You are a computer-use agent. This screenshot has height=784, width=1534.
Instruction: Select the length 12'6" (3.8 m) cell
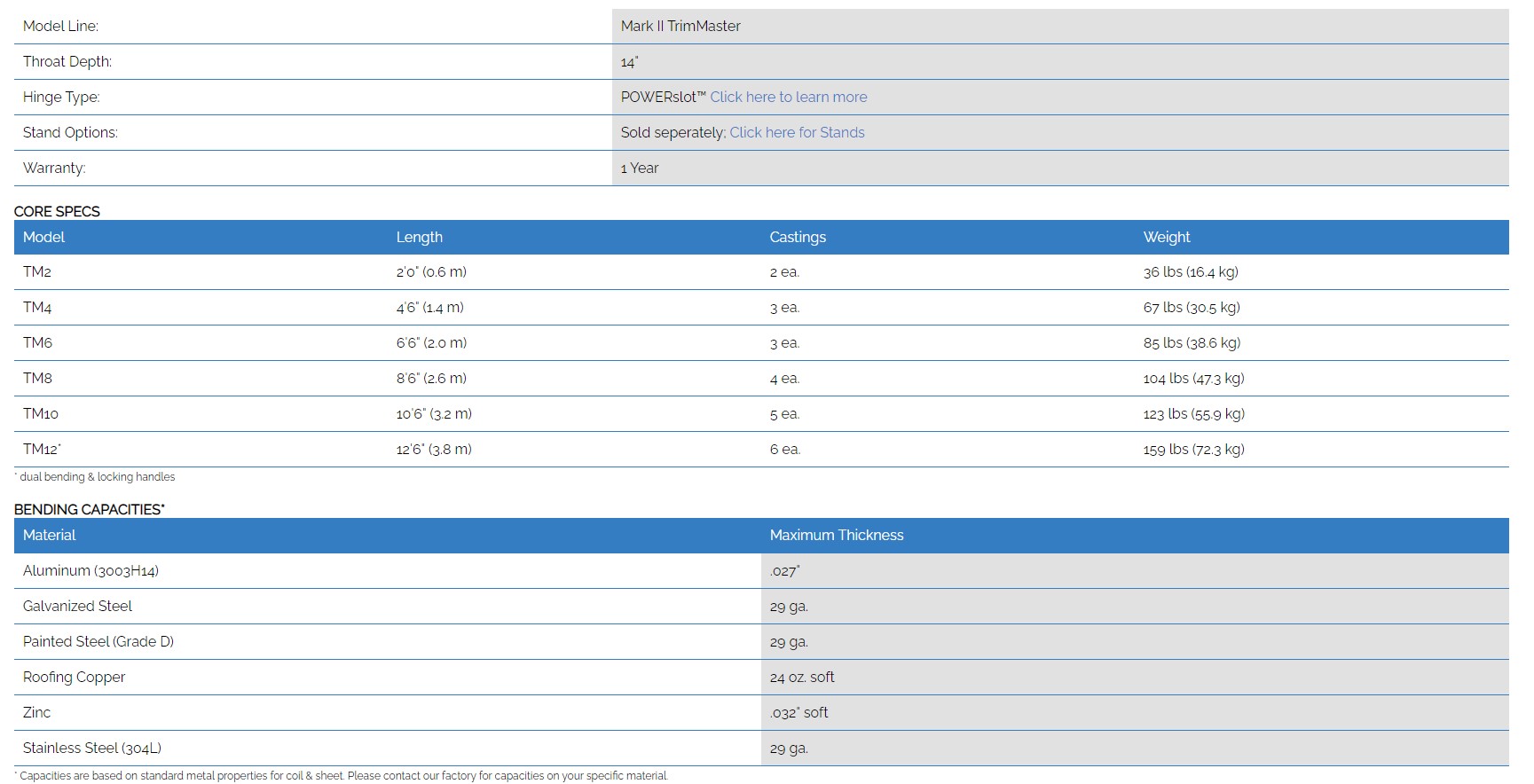[434, 449]
